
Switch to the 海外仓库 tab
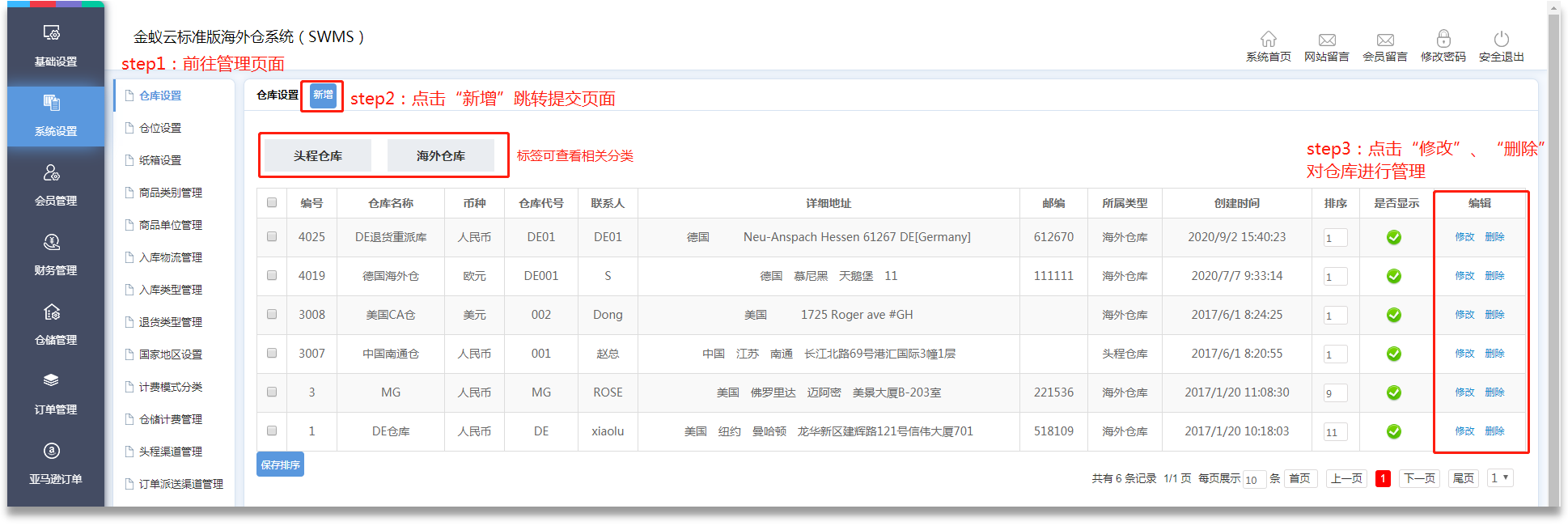click(x=441, y=155)
